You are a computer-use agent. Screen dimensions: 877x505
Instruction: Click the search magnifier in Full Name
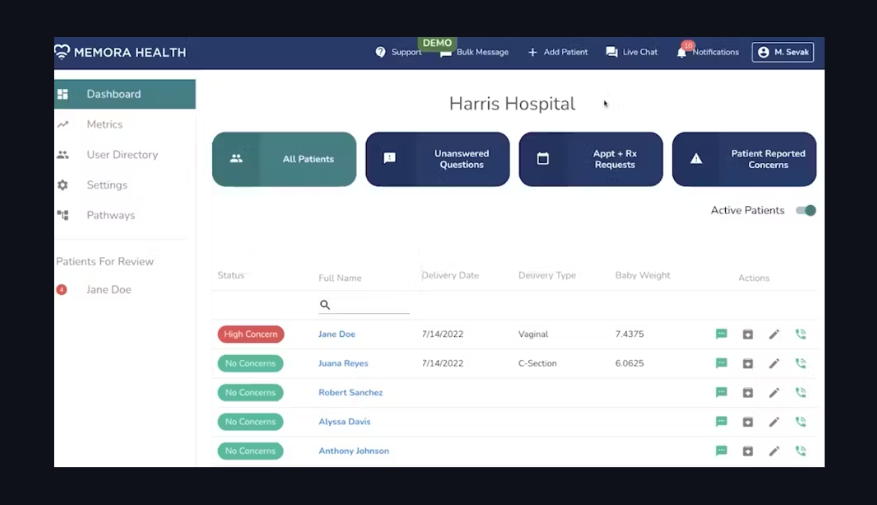pos(325,304)
